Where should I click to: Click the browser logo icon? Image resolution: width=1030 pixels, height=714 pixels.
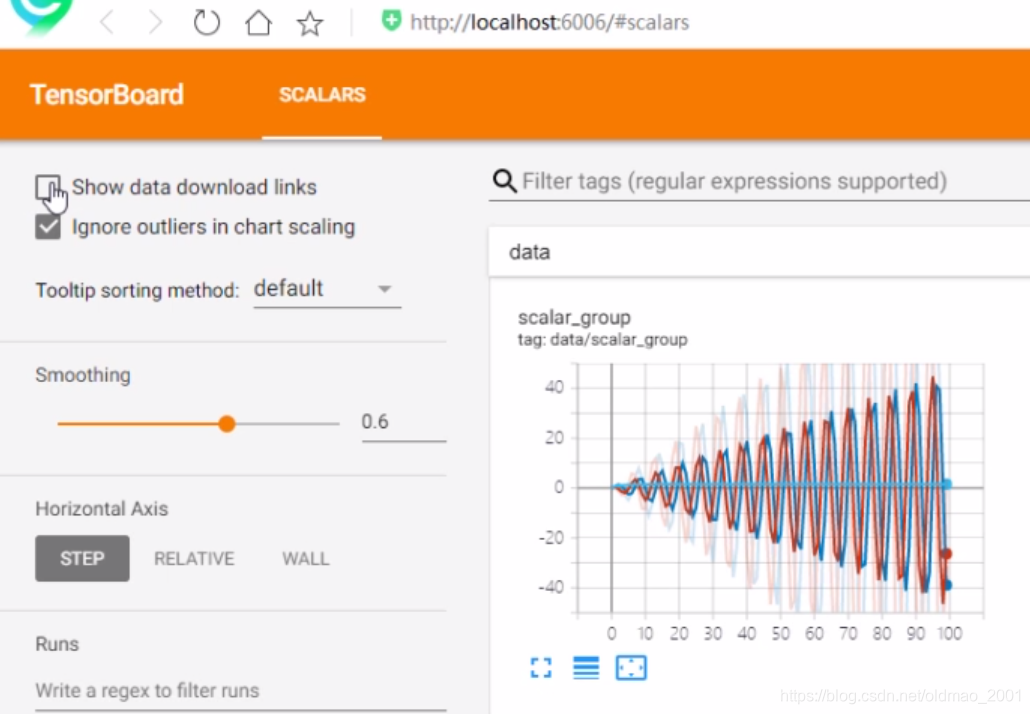pyautogui.click(x=42, y=14)
